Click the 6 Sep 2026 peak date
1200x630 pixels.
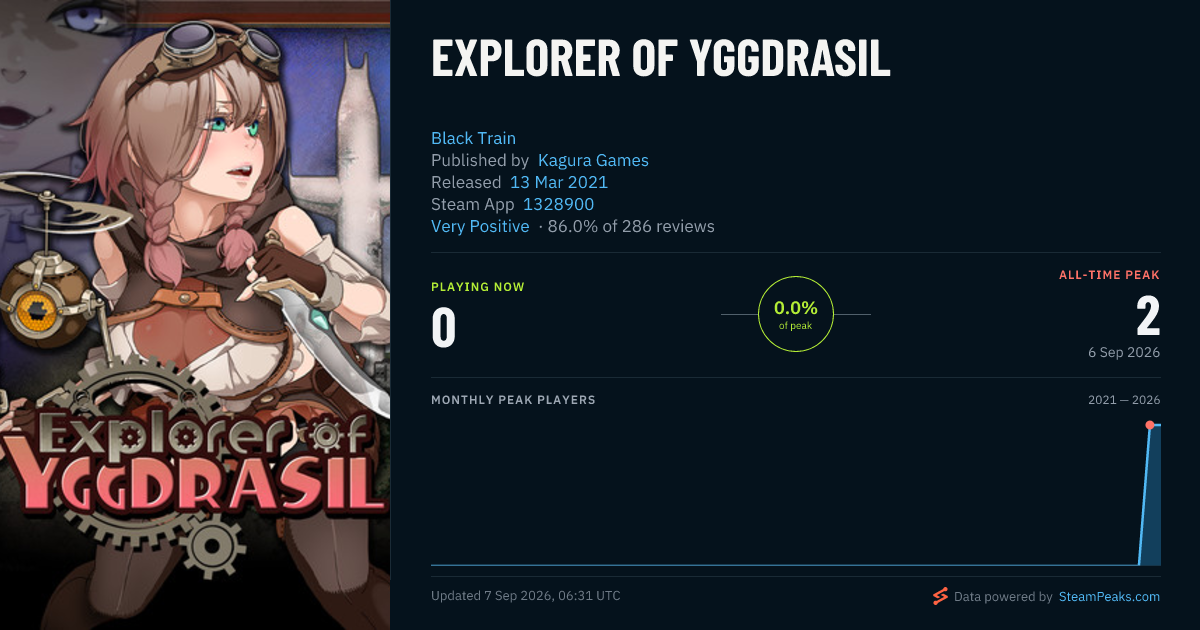[1124, 352]
